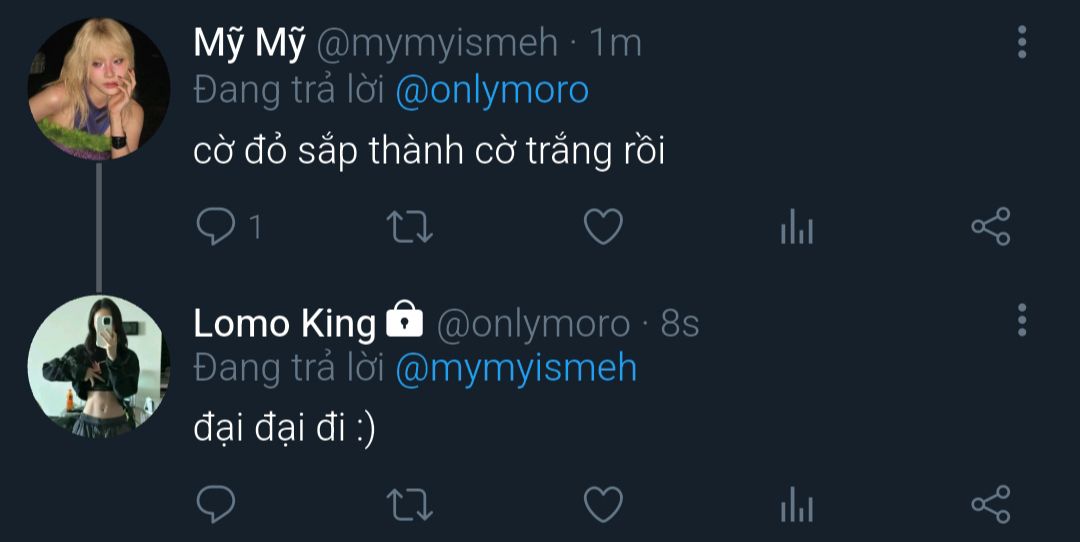Open the @onlymoro mention link
The width and height of the screenshot is (1080, 542).
(492, 92)
